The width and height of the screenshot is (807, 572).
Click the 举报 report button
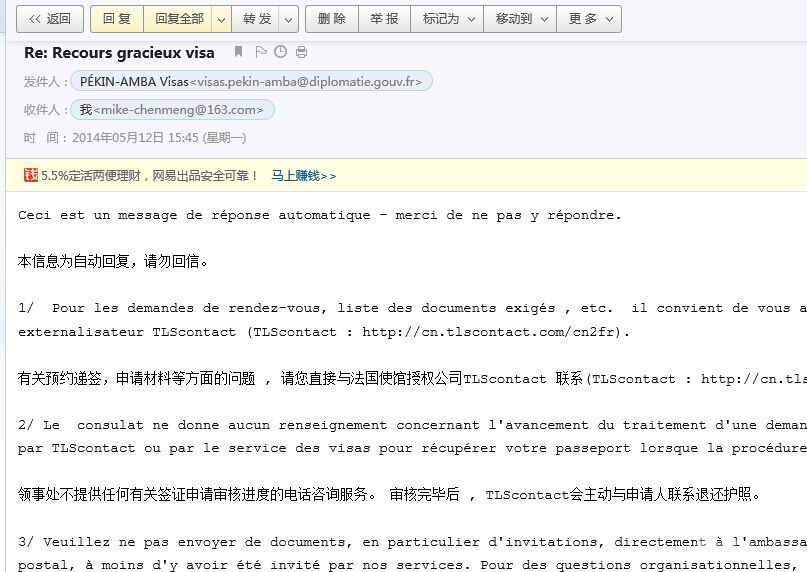pos(384,19)
